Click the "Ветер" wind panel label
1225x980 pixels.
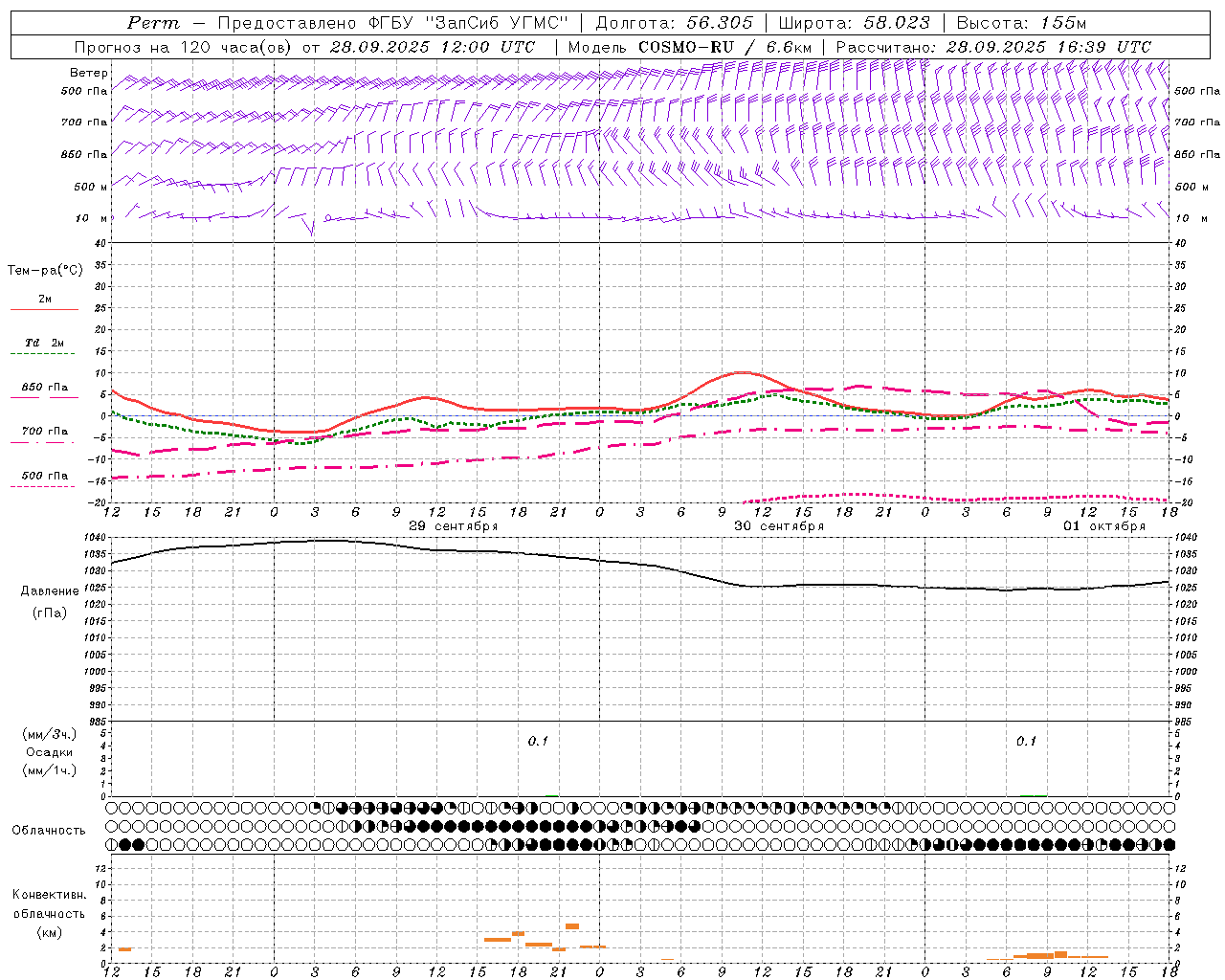tap(89, 73)
